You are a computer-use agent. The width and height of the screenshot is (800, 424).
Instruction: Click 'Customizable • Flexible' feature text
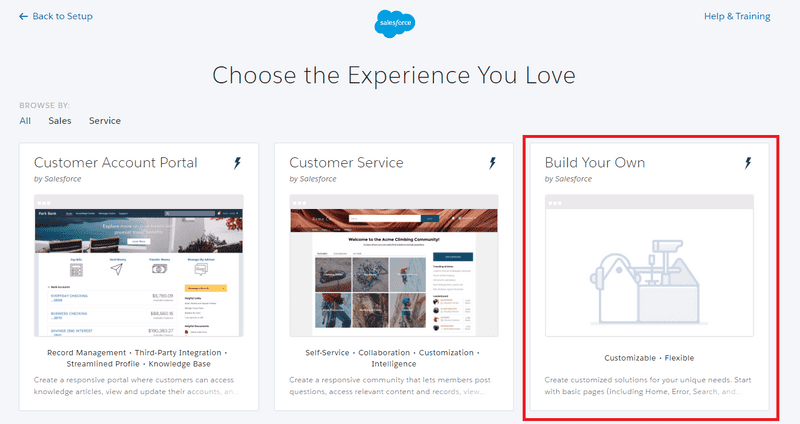(649, 358)
